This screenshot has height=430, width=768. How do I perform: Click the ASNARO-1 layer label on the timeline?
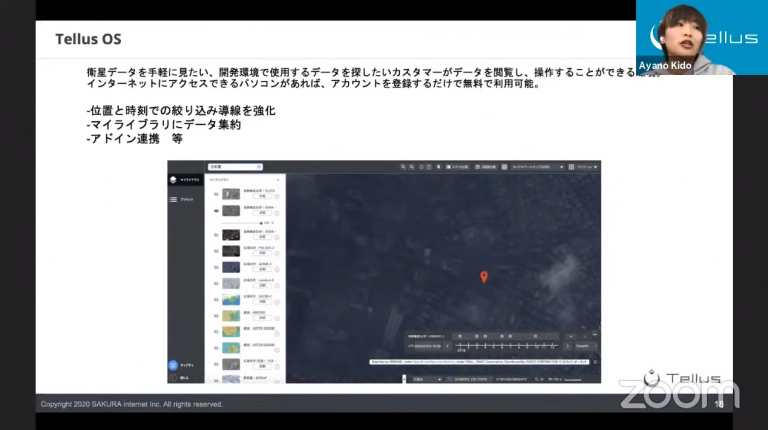pos(426,336)
